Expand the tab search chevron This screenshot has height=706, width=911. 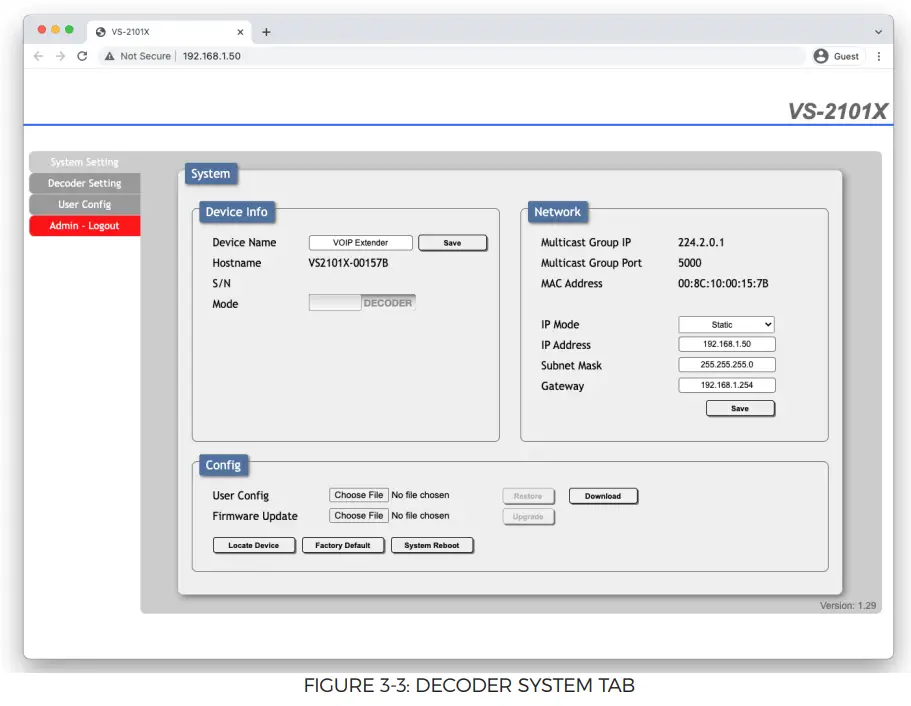877,31
